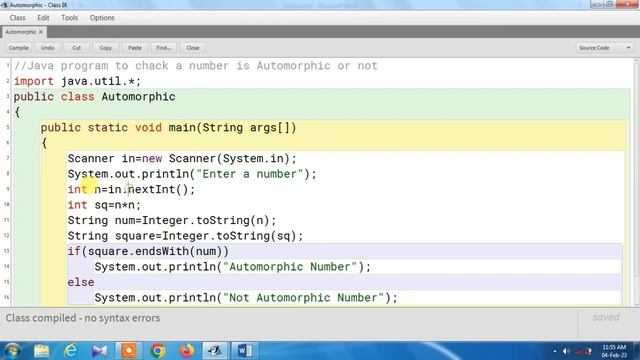Image resolution: width=640 pixels, height=360 pixels.
Task: Click the toolbar Close button
Action: tap(193, 48)
